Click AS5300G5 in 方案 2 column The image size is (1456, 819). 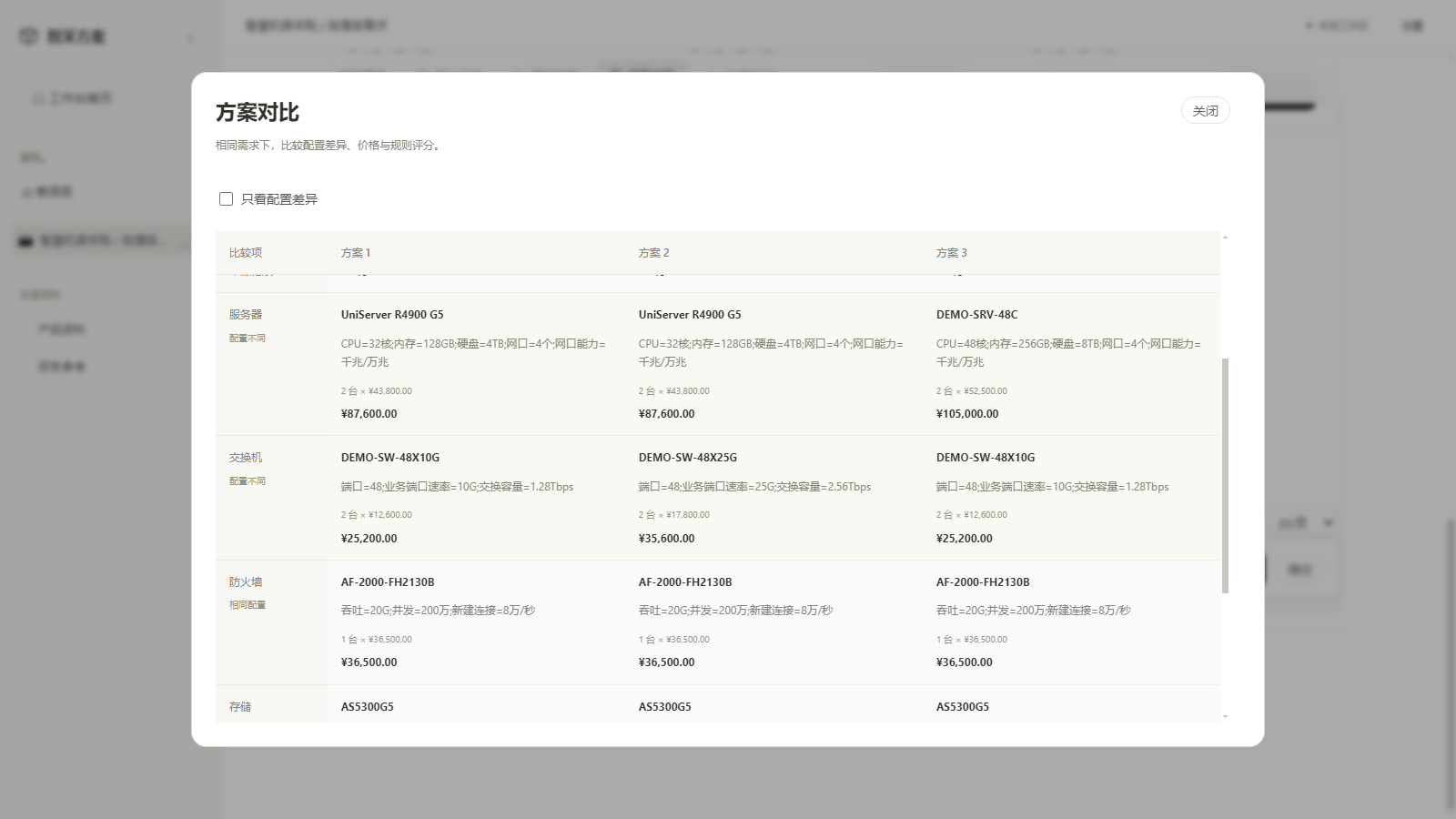coord(664,707)
